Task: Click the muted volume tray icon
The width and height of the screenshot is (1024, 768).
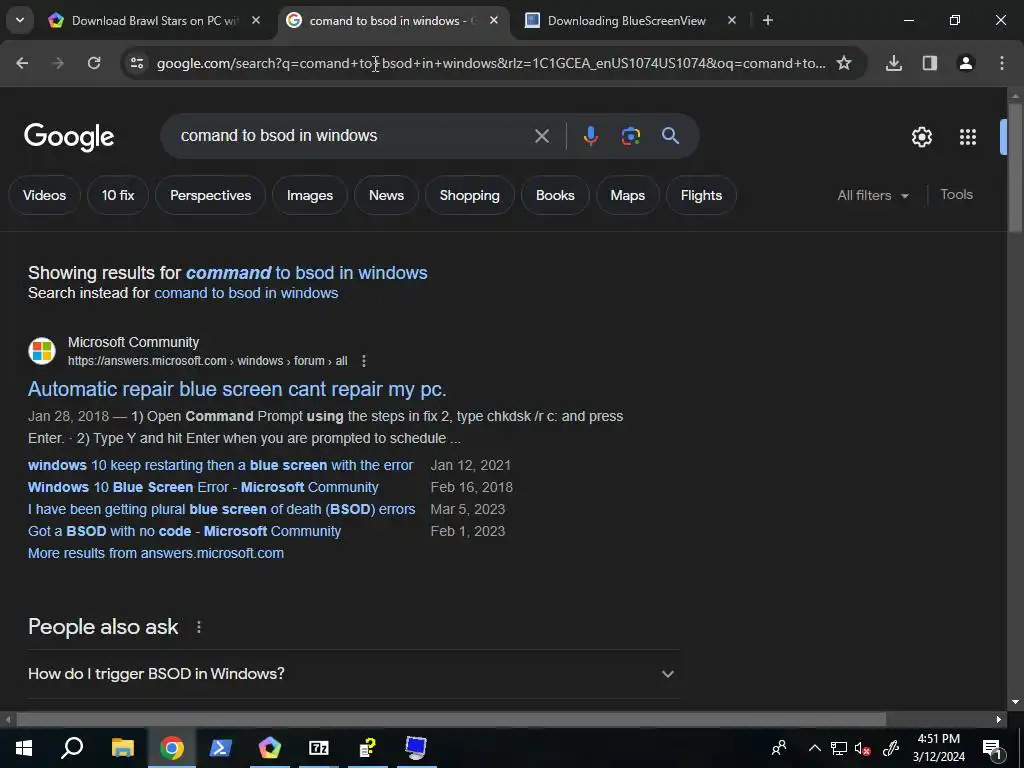Action: 862,748
